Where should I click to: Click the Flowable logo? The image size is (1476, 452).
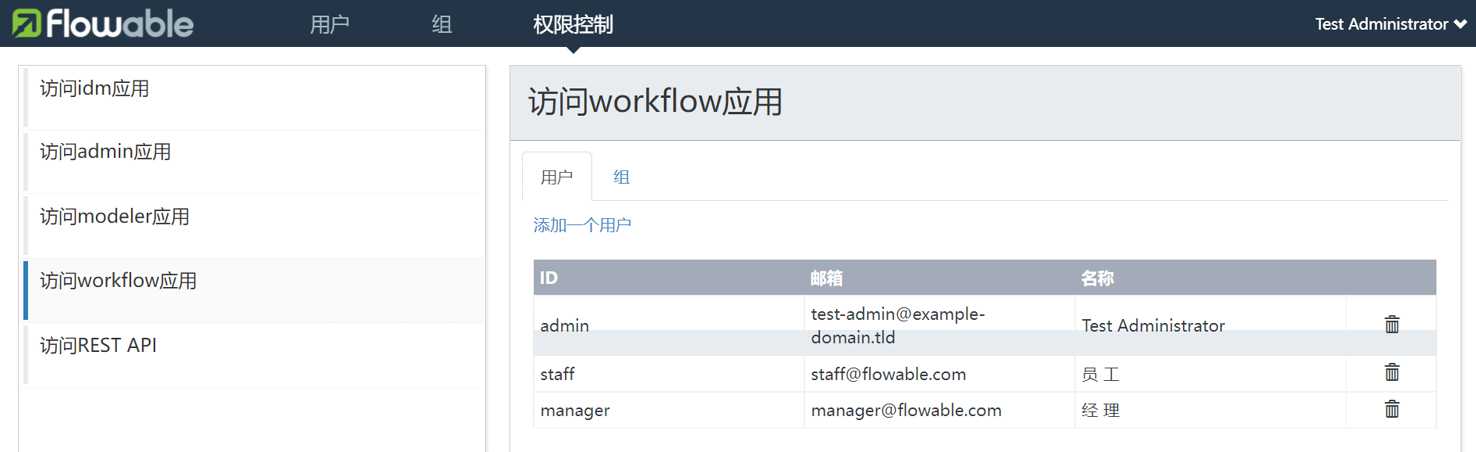point(103,24)
